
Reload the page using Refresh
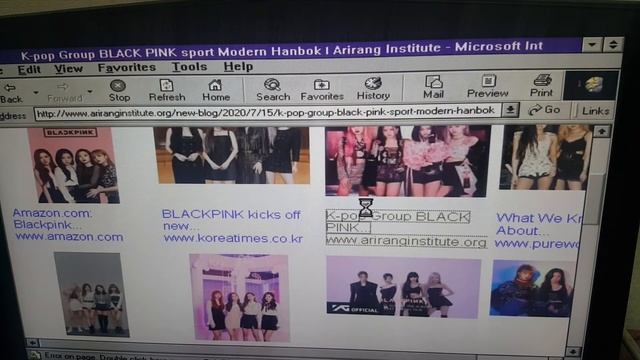click(x=167, y=90)
